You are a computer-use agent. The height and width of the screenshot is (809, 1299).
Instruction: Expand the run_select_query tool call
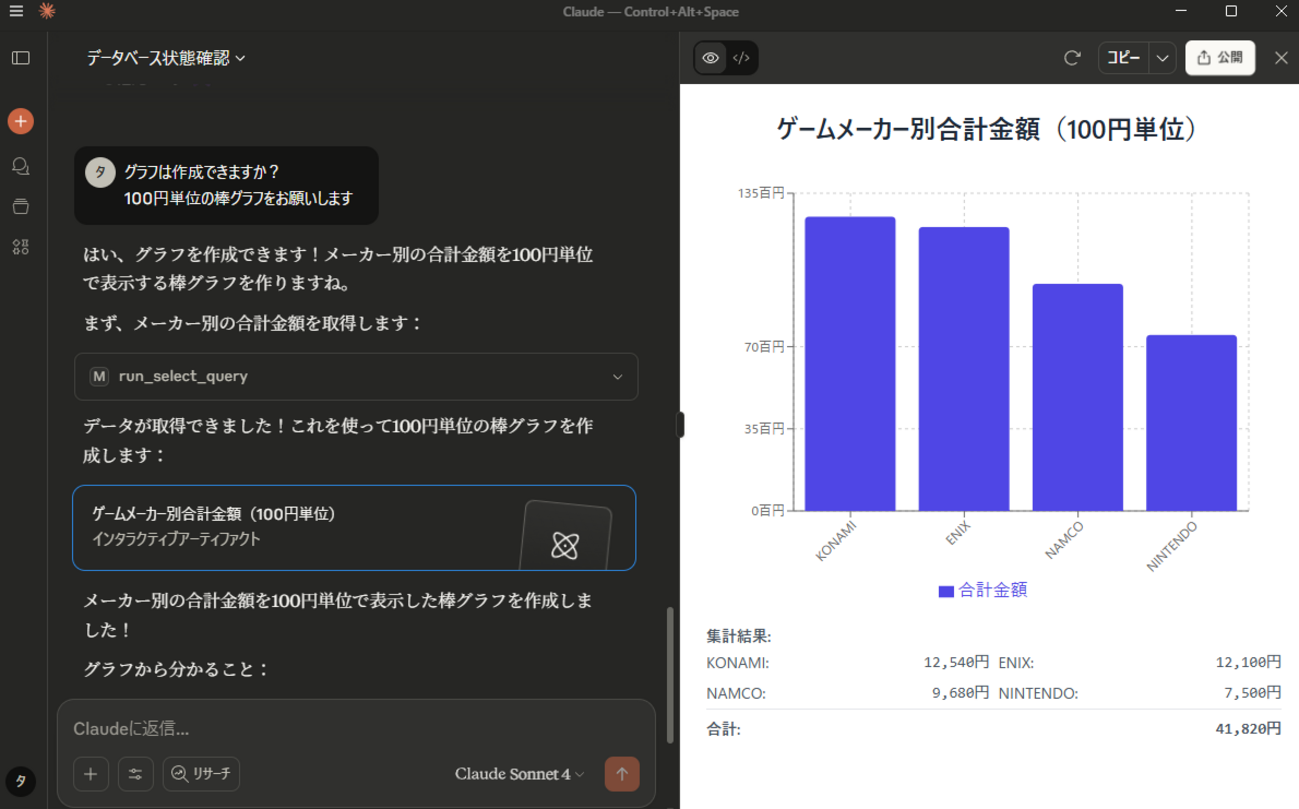[x=356, y=377]
